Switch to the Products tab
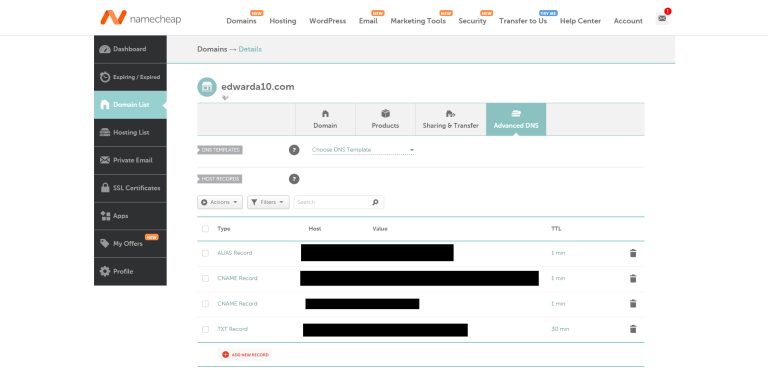 click(x=385, y=120)
